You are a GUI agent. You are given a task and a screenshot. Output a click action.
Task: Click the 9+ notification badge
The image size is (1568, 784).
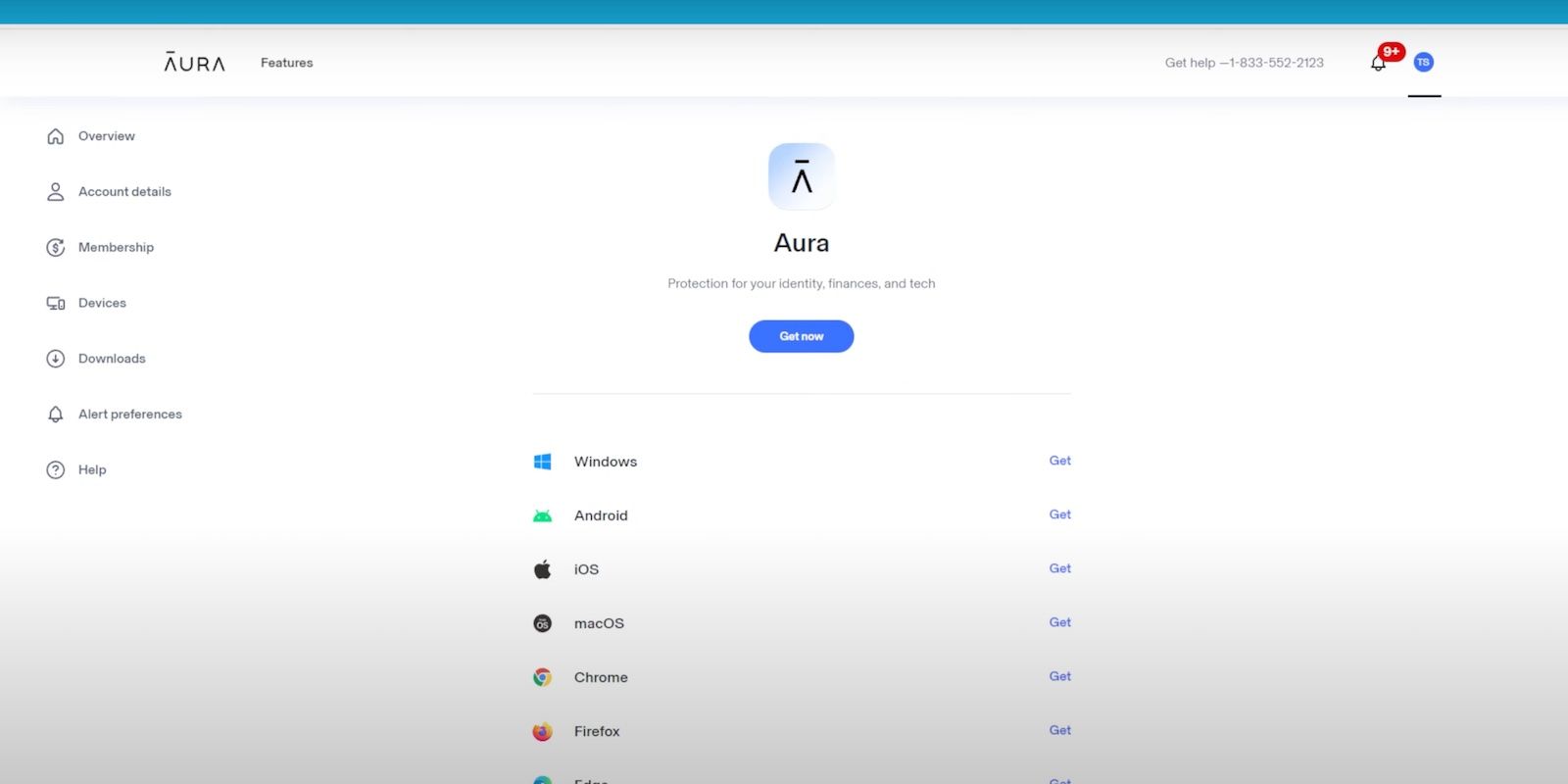point(1392,52)
